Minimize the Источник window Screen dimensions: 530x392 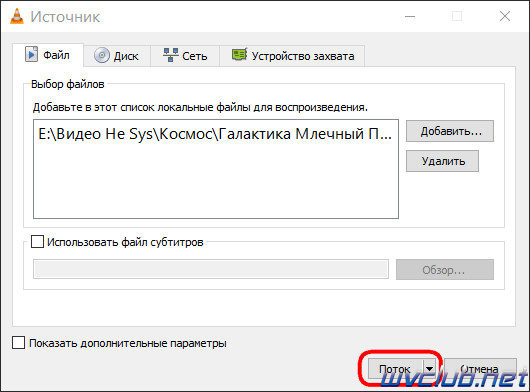(410, 16)
